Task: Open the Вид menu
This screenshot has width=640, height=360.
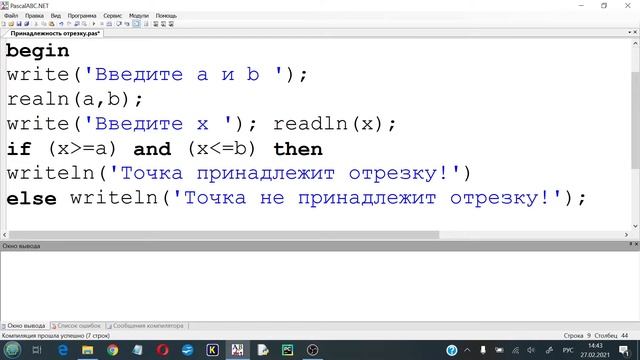Action: click(56, 16)
